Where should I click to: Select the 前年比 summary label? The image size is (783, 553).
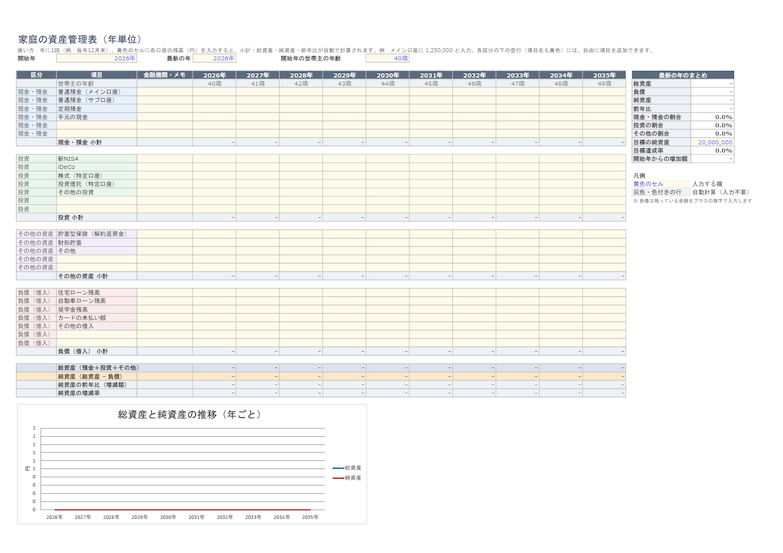tap(661, 108)
